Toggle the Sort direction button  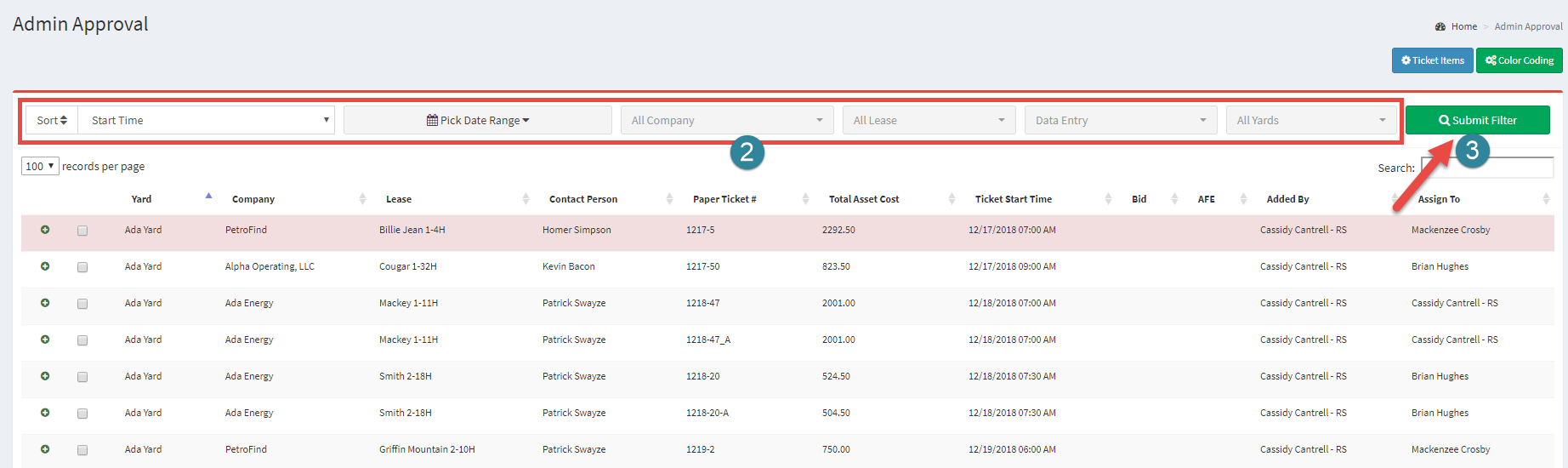pos(52,120)
